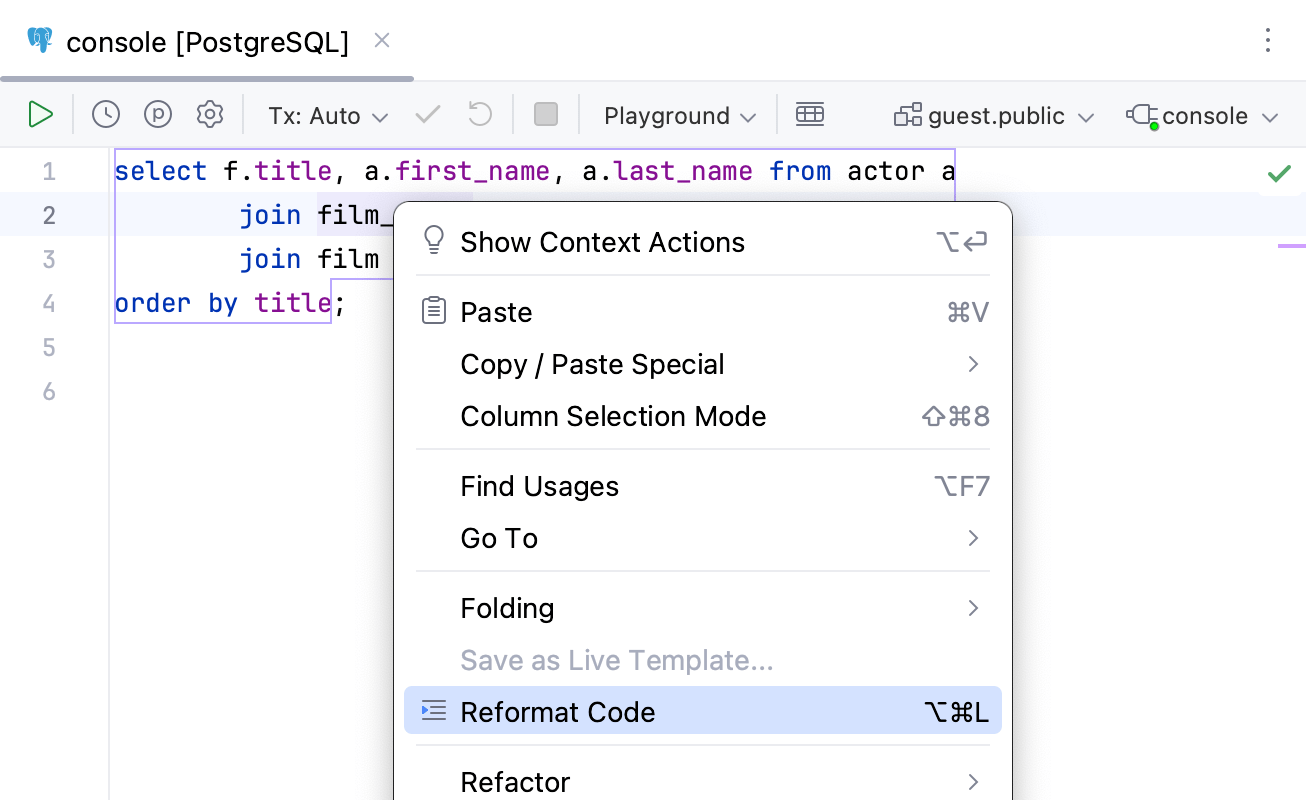The image size is (1306, 800).
Task: Open the Tx: Auto transaction mode dropdown
Action: coord(327,114)
